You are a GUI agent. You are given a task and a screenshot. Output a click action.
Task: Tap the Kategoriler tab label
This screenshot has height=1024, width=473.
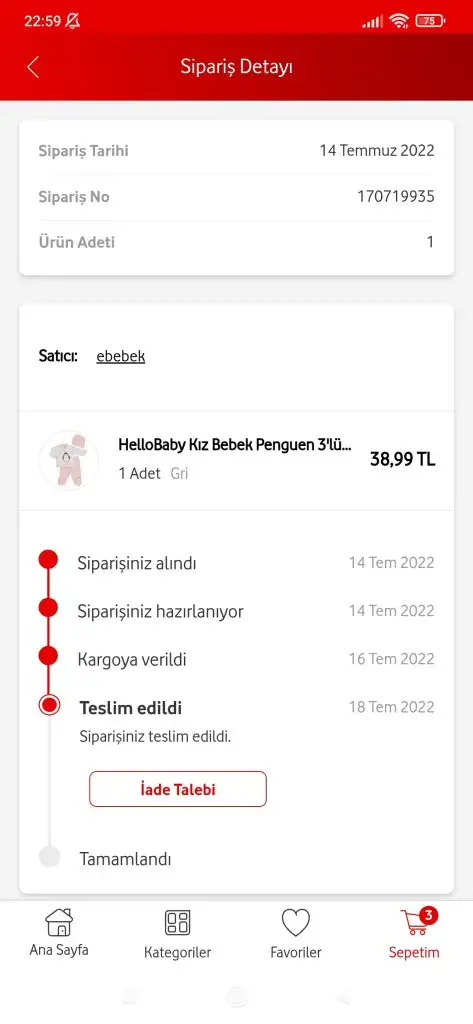click(x=178, y=952)
